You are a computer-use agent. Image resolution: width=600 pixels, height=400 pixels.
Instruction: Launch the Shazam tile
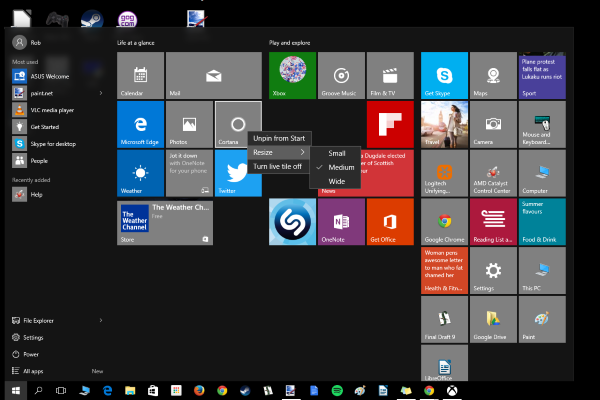click(292, 222)
